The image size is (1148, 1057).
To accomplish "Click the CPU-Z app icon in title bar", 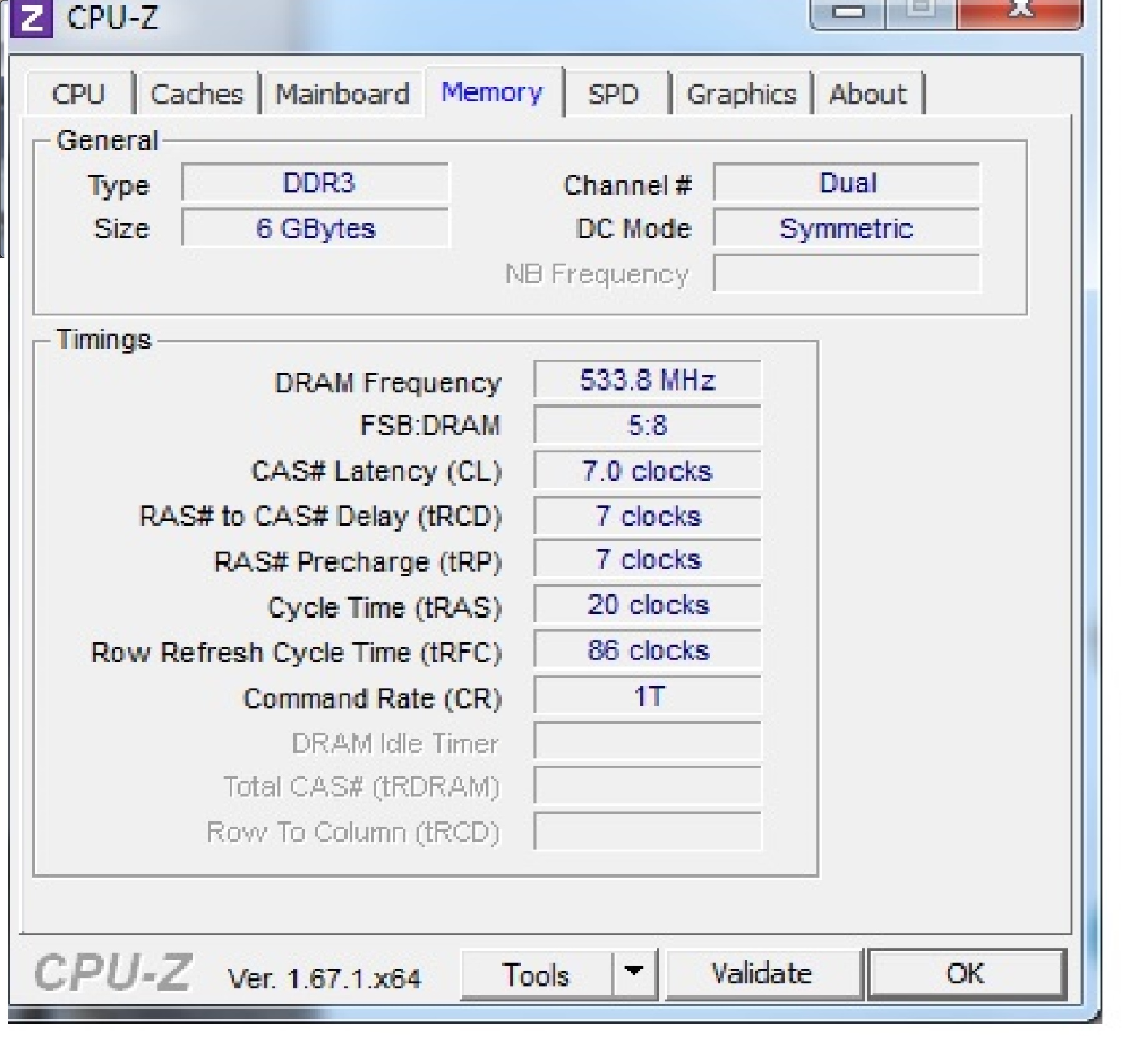I will (x=32, y=18).
